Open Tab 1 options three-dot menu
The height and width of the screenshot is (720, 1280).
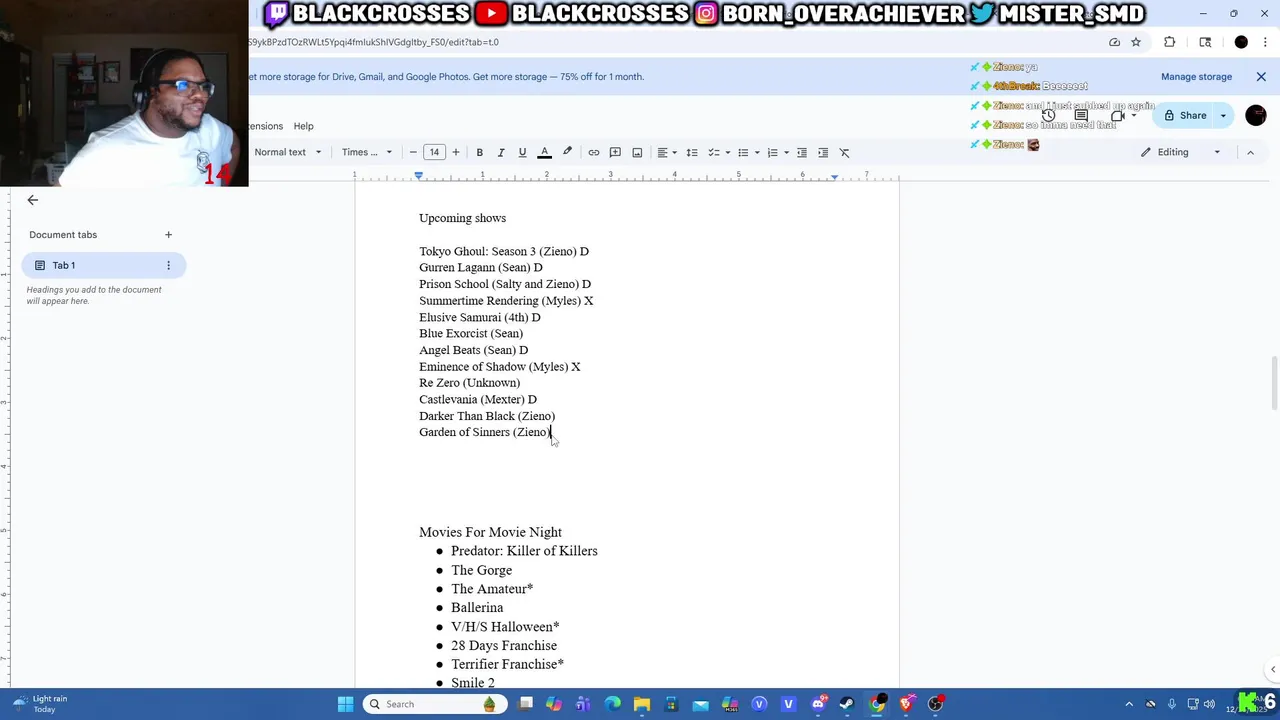(x=168, y=265)
